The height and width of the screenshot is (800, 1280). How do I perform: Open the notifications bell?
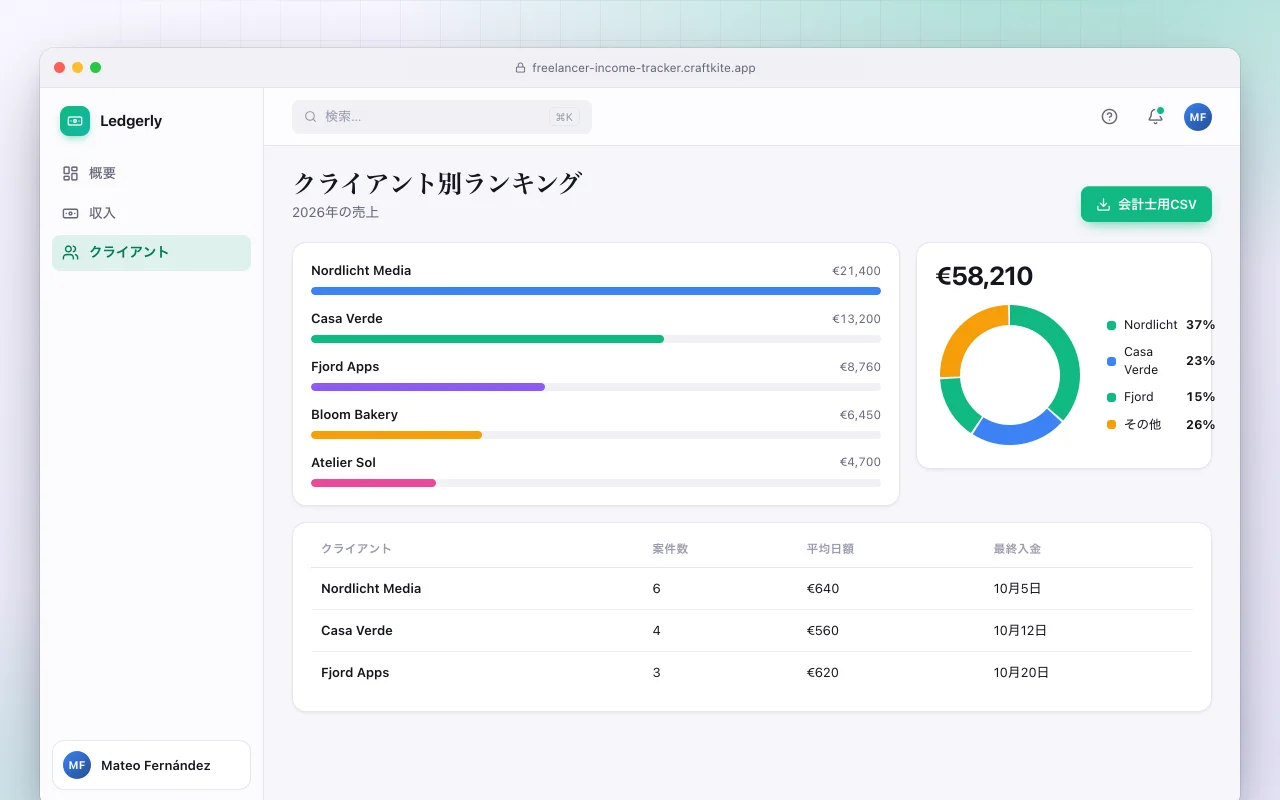click(1155, 117)
